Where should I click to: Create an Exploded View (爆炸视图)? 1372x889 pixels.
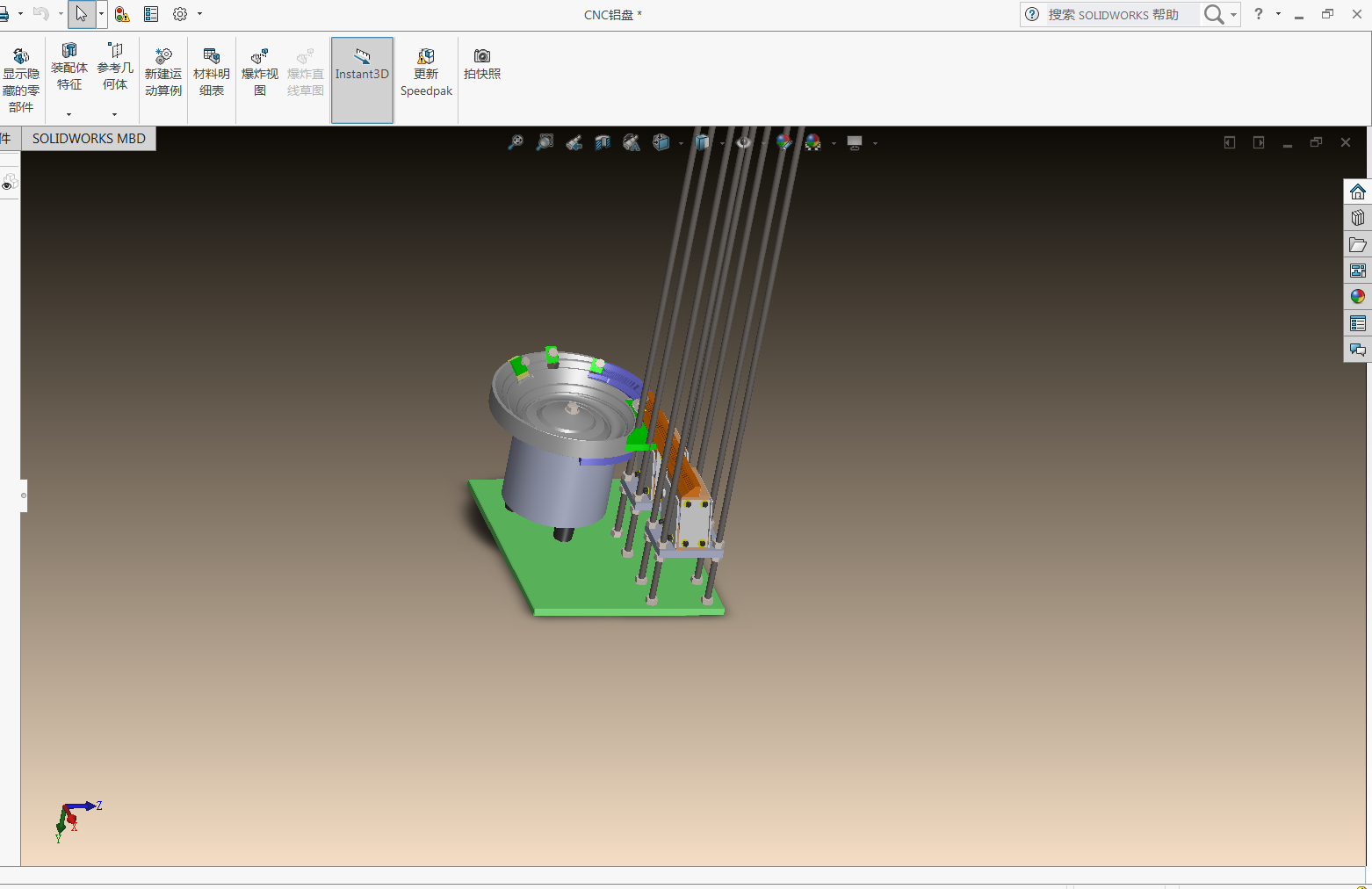click(x=260, y=73)
